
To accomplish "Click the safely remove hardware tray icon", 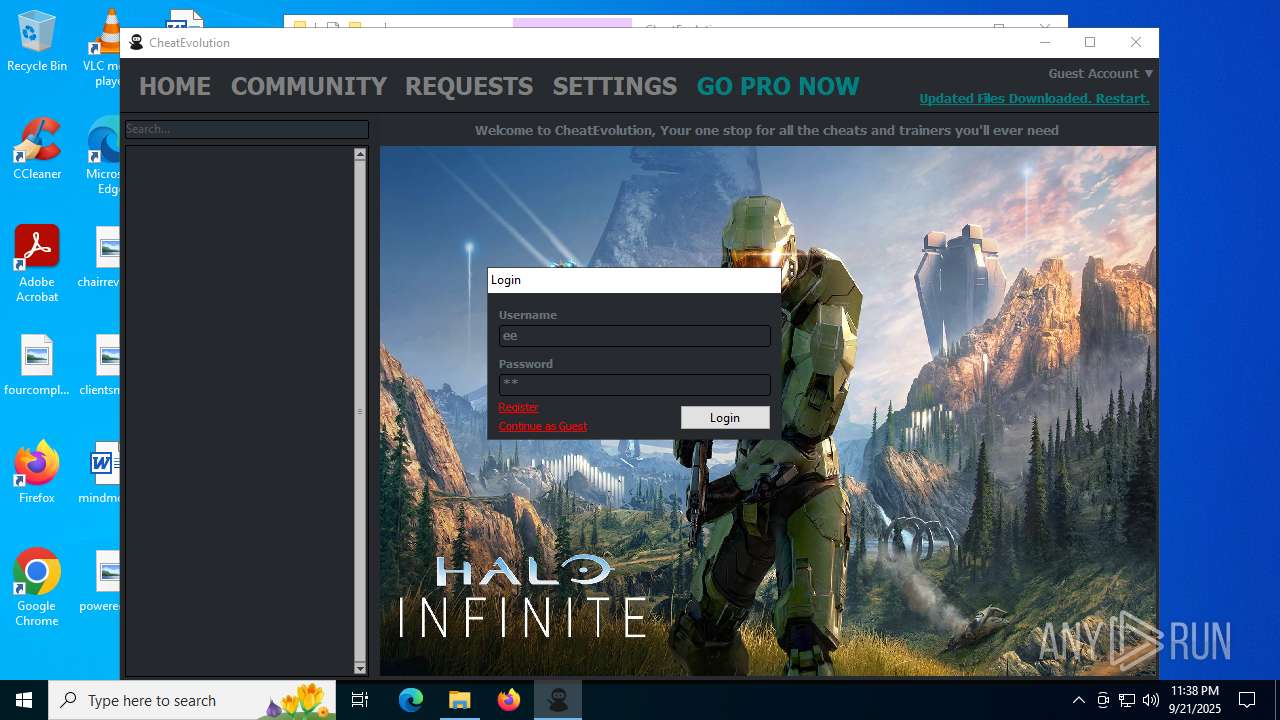I will tap(1103, 700).
